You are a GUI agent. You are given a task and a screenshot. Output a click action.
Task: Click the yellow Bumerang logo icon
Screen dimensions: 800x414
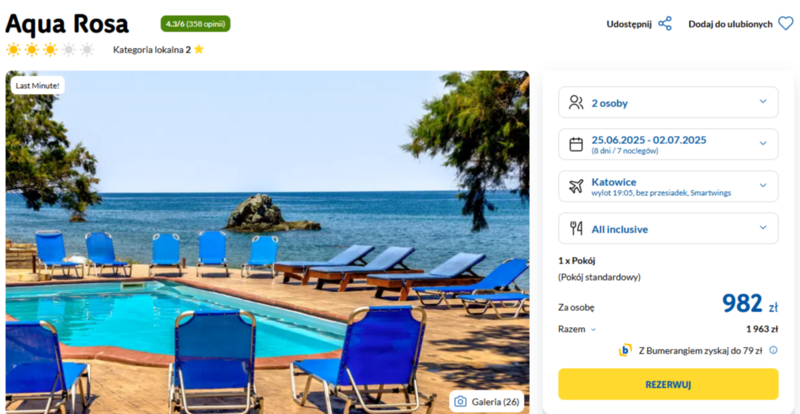click(x=625, y=350)
